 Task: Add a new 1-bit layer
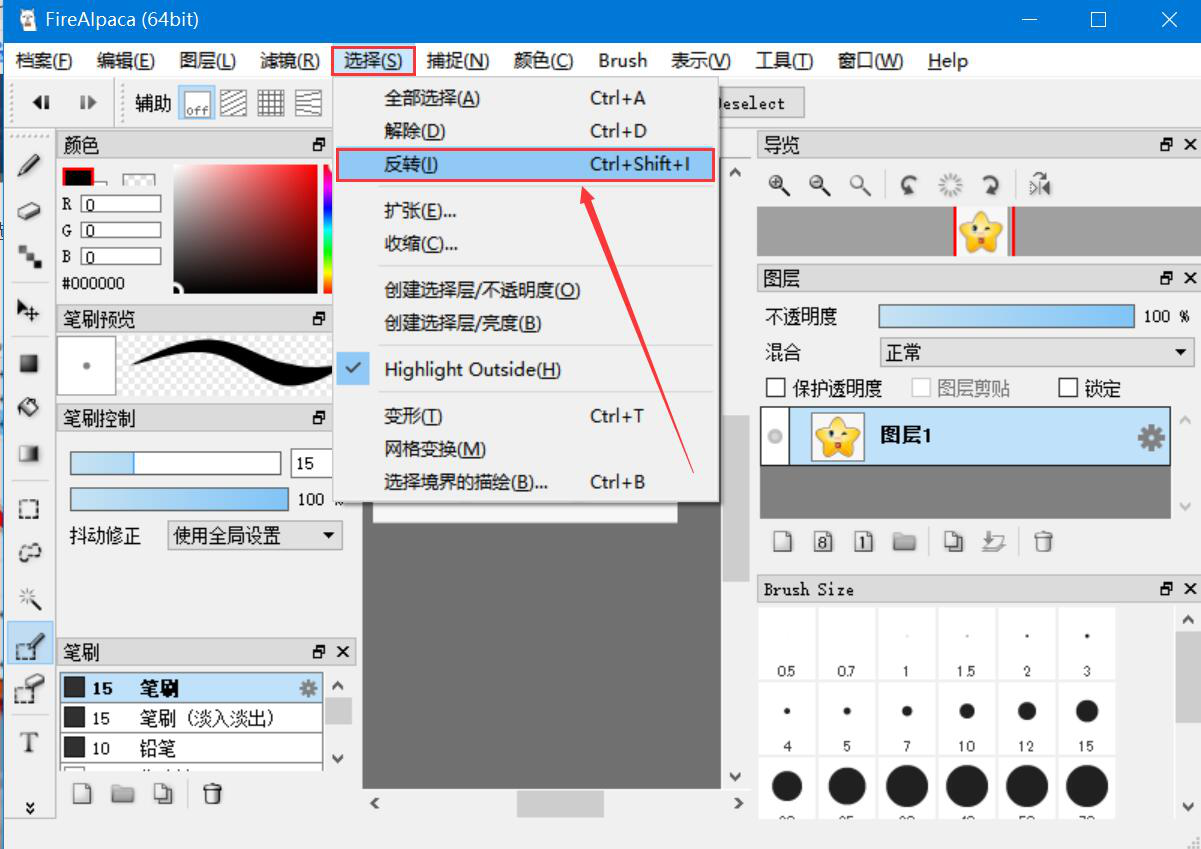(863, 541)
